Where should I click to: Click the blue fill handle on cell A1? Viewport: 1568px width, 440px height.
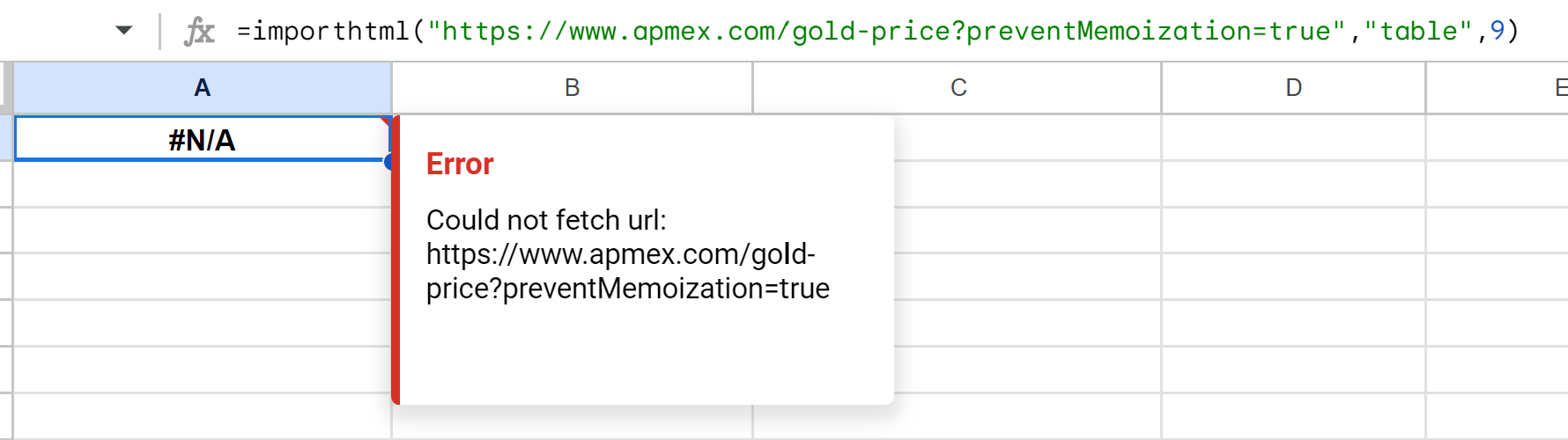(390, 161)
